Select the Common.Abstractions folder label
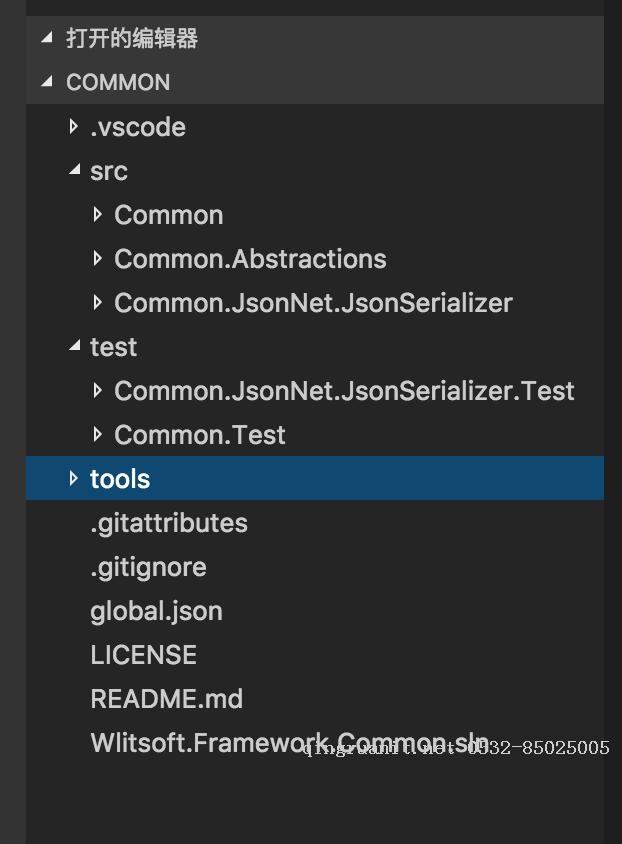Image resolution: width=622 pixels, height=844 pixels. (250, 259)
